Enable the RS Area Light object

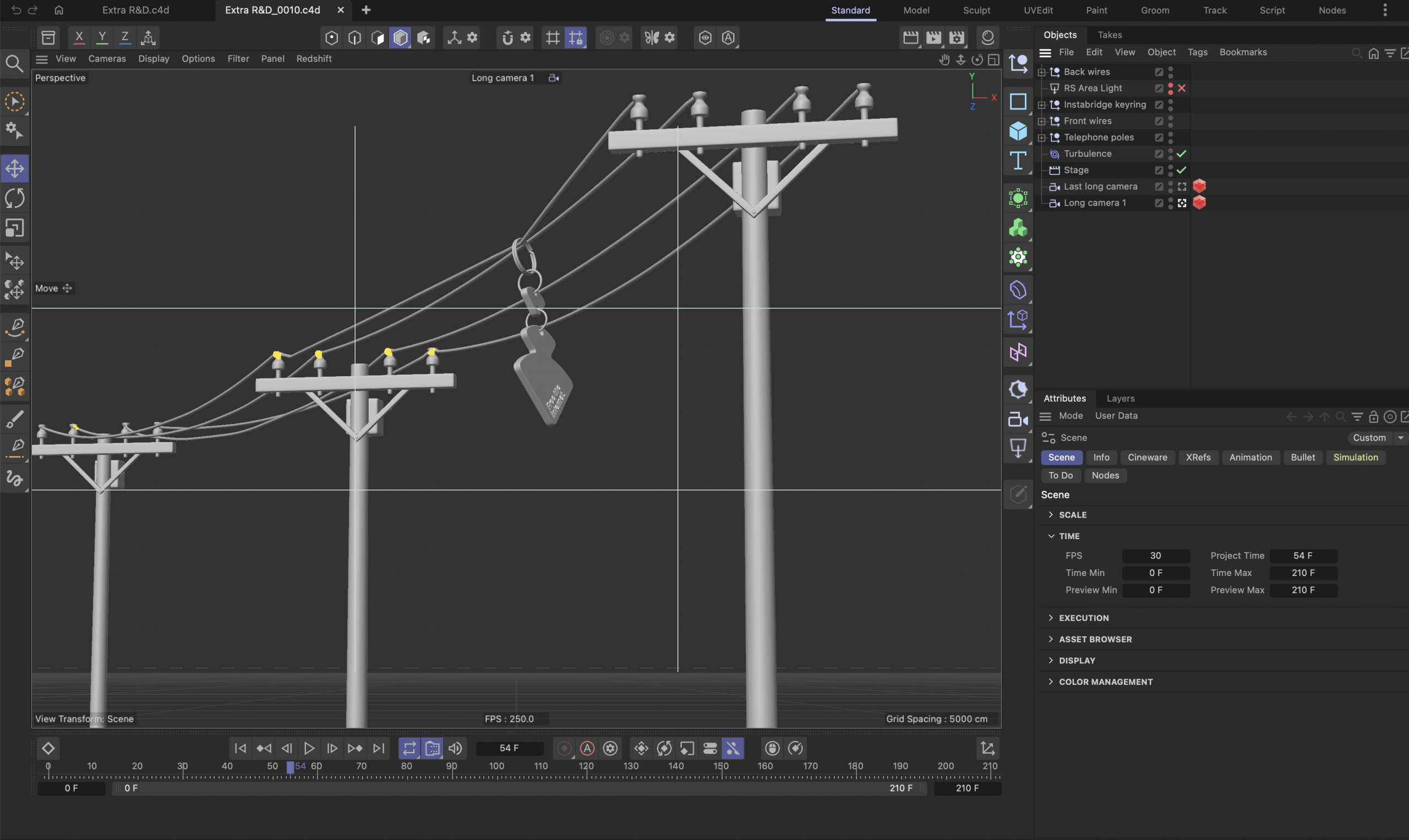1181,89
